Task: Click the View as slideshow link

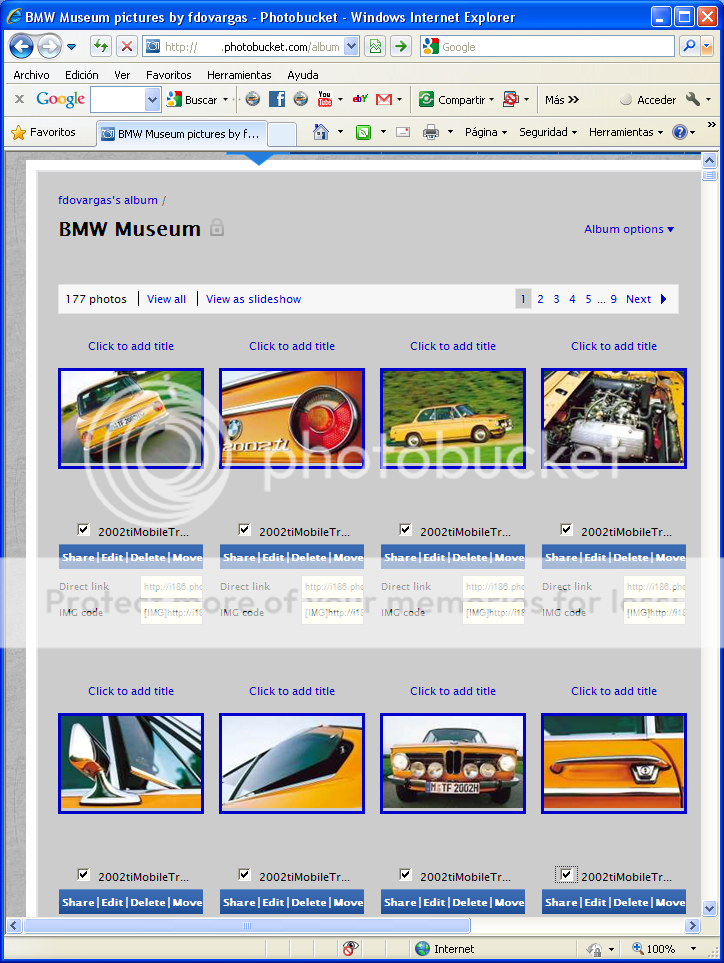Action: (253, 299)
